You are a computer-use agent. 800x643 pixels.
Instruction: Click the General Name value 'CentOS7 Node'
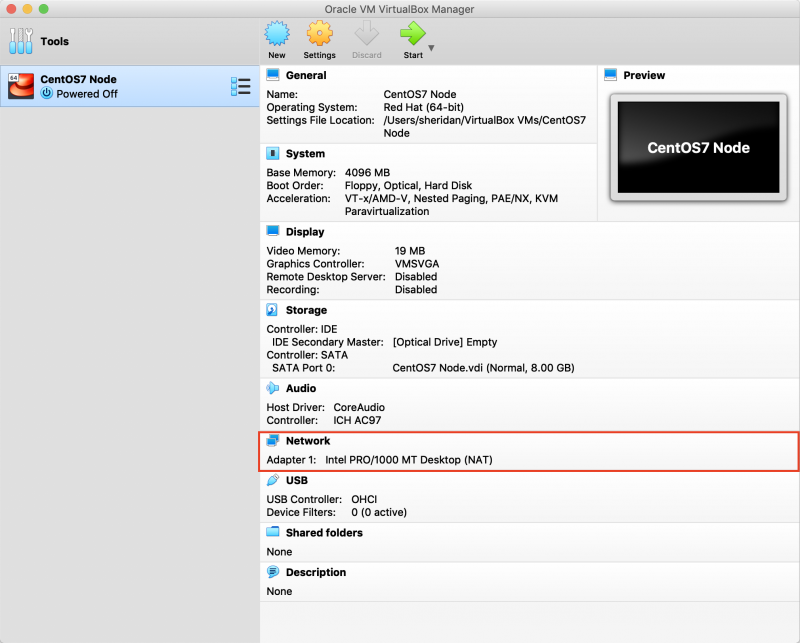(x=420, y=94)
